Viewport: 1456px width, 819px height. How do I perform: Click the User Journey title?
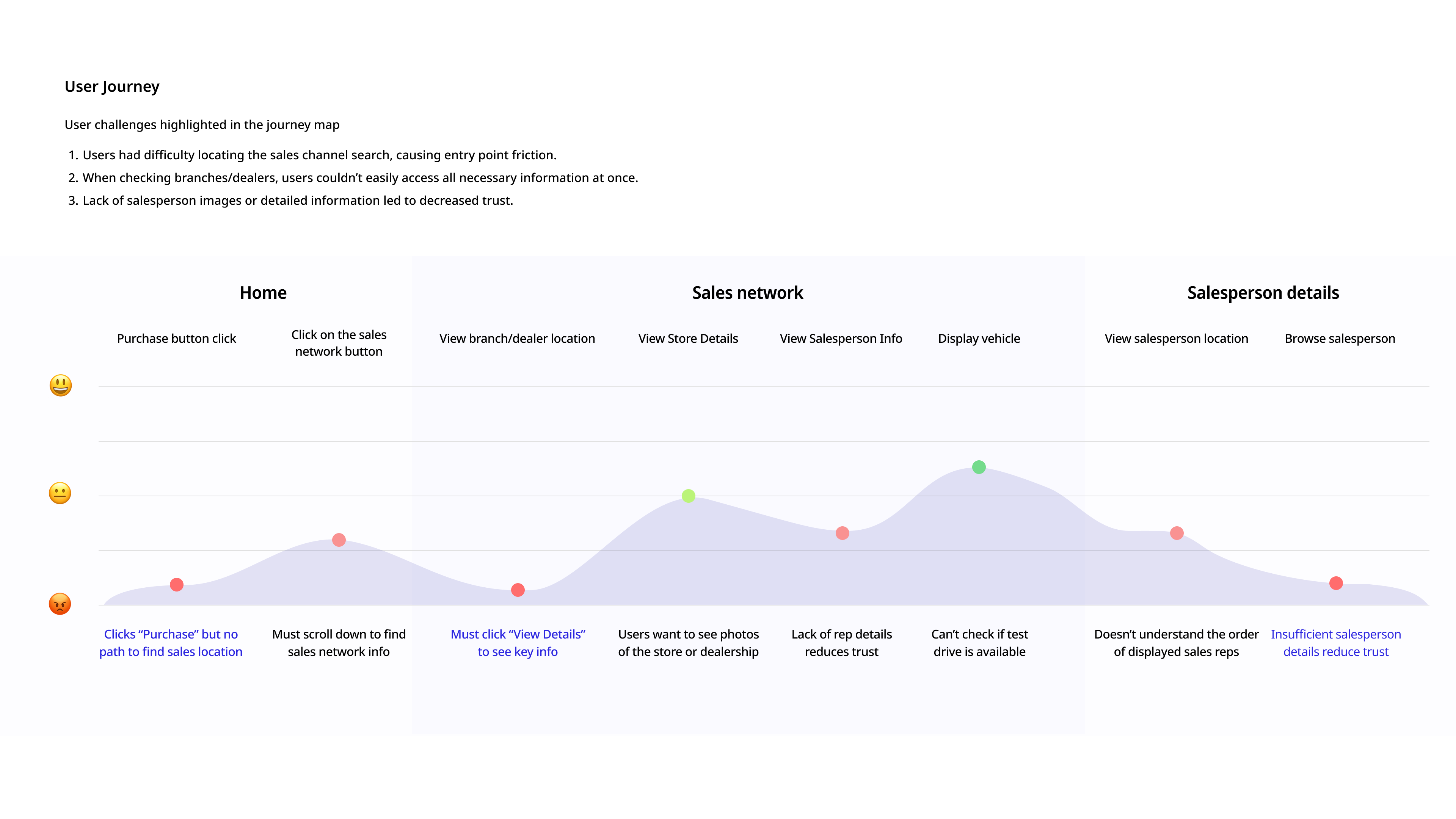[x=112, y=86]
